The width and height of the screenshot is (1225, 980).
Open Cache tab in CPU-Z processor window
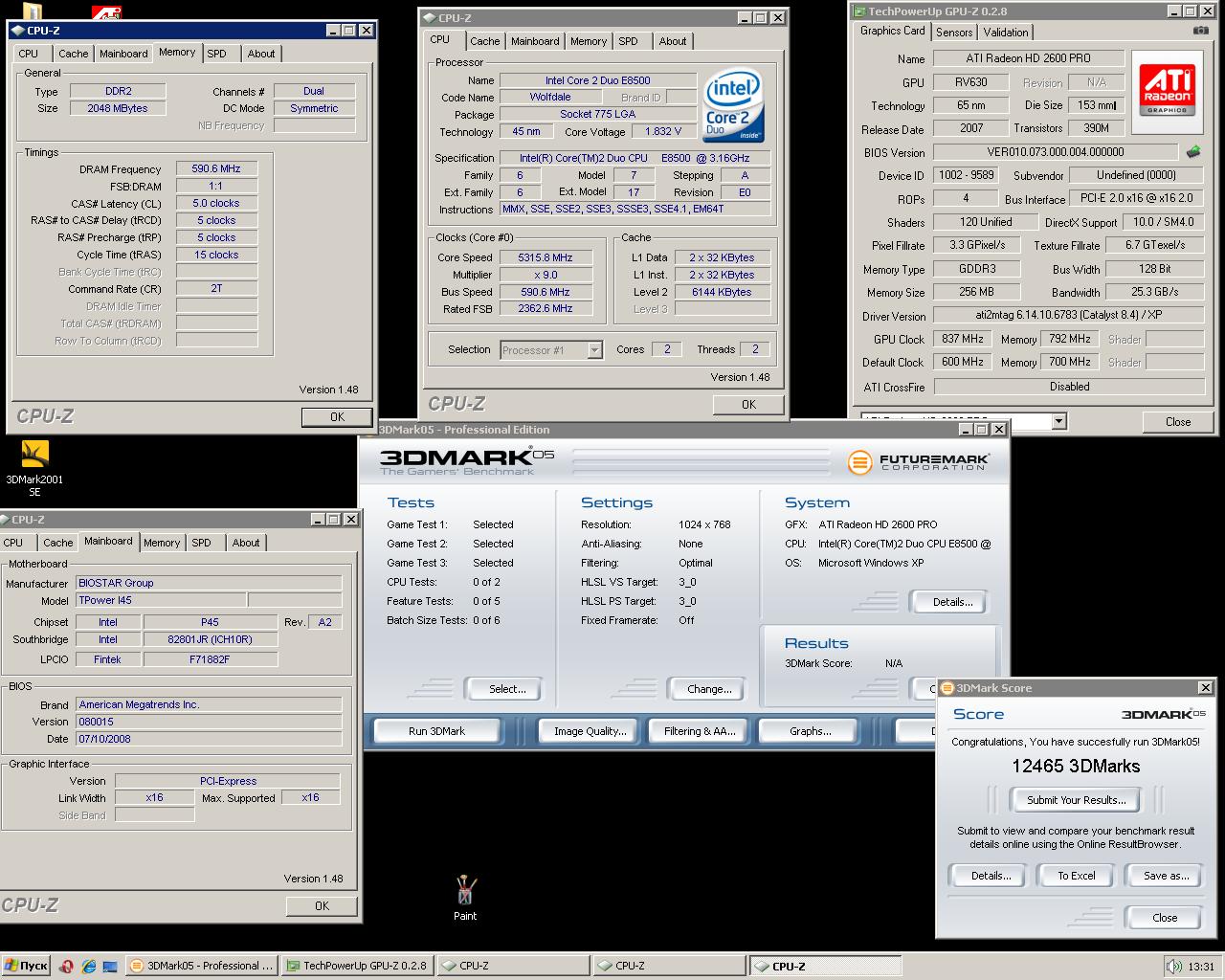click(x=484, y=41)
